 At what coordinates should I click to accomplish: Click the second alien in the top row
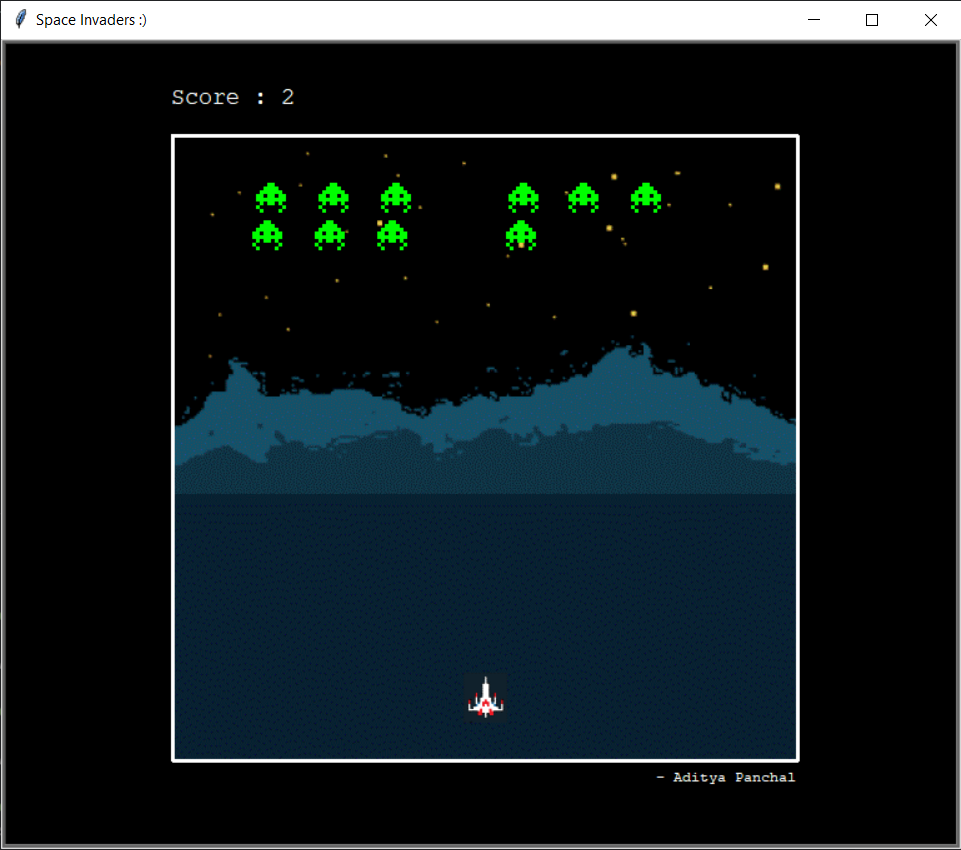click(x=333, y=198)
